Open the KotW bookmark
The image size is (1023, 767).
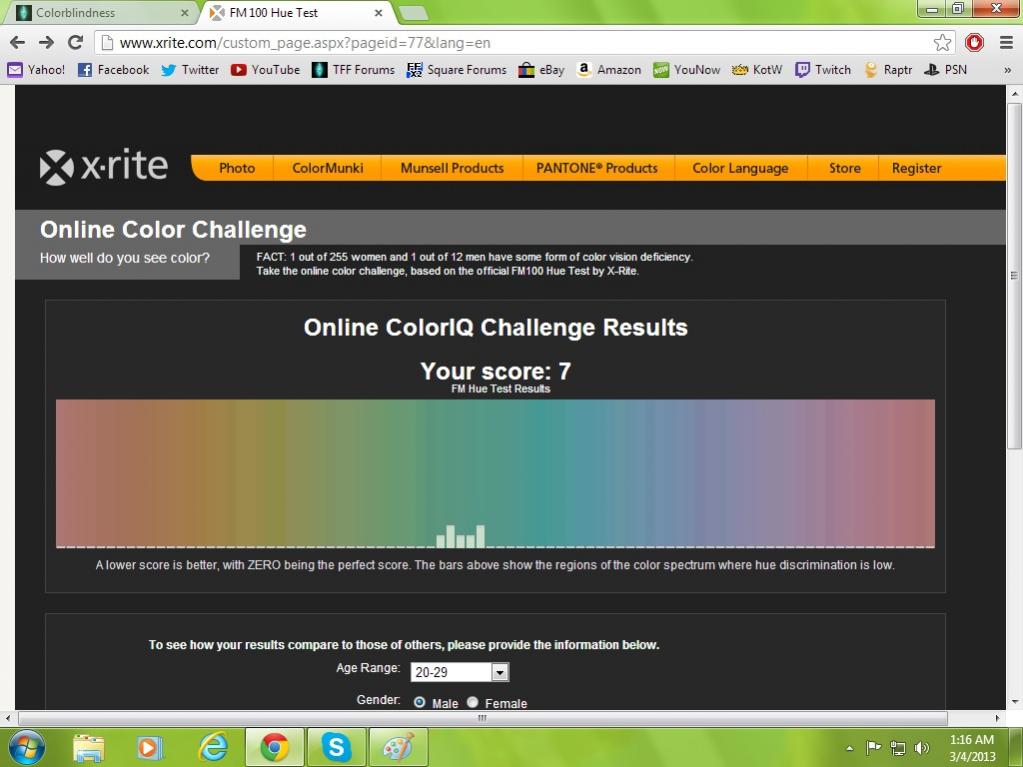click(x=757, y=70)
